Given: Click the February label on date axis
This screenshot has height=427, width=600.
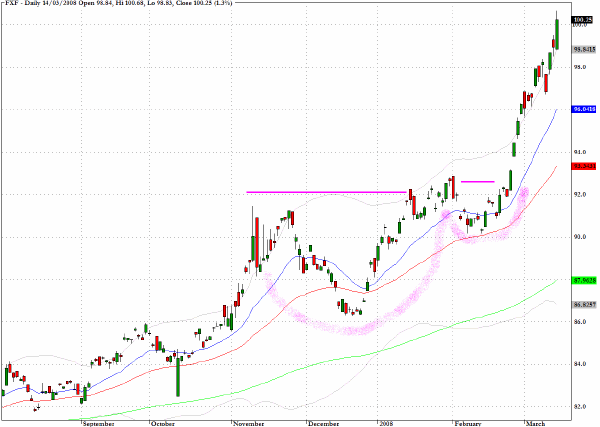Looking at the screenshot, I should 468,424.
